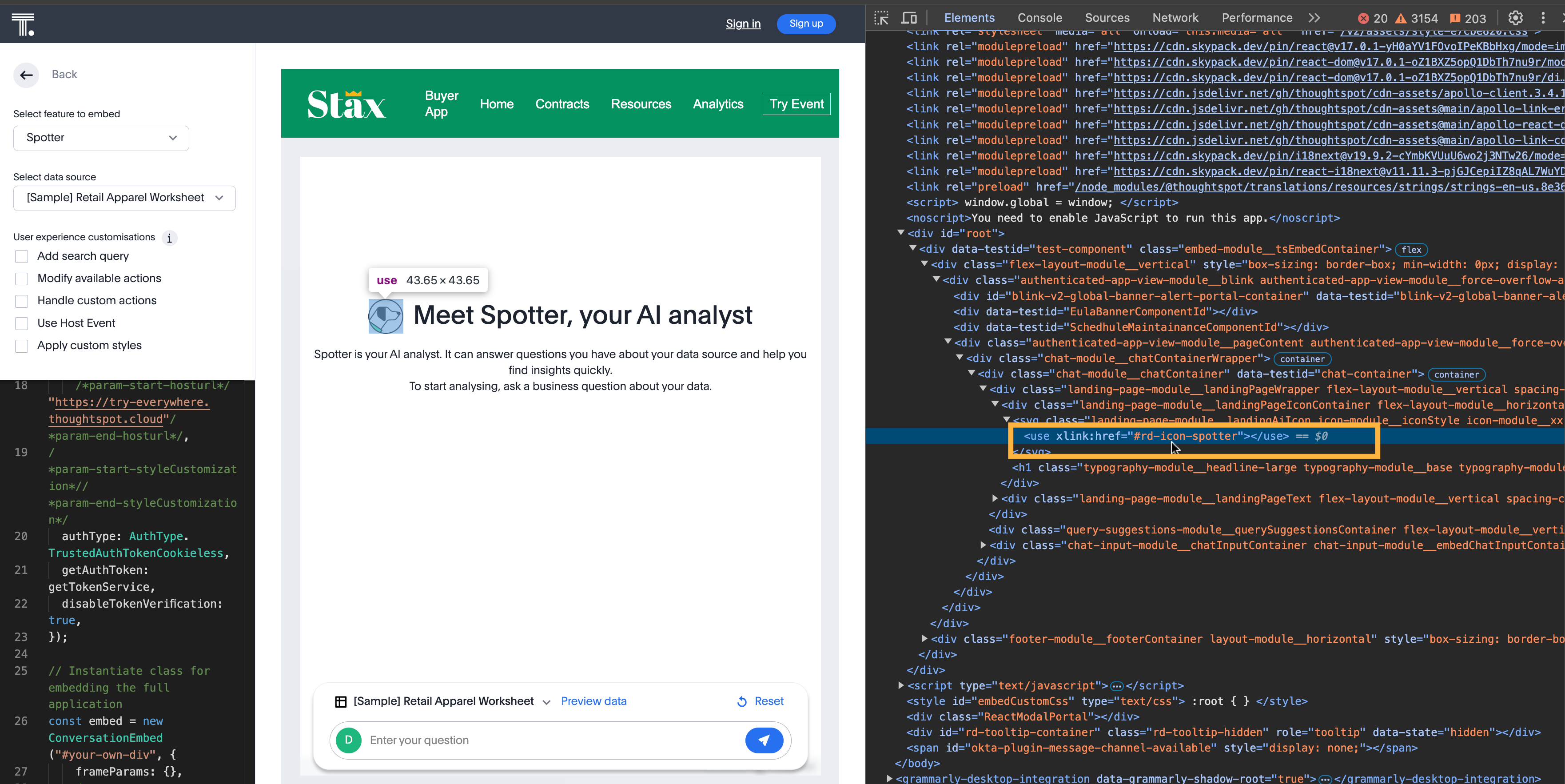Expand the chatInputContainer div node
Screen dimensions: 1565x784
[x=983, y=545]
